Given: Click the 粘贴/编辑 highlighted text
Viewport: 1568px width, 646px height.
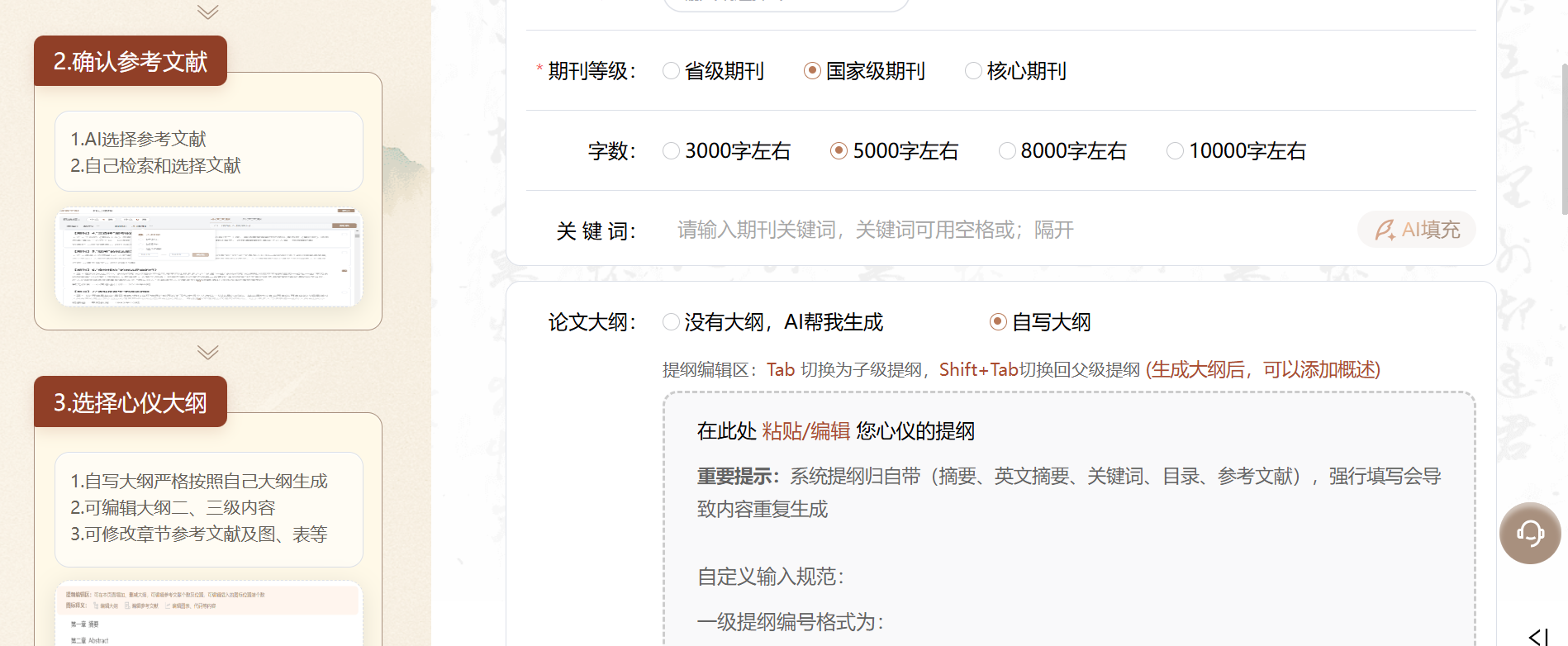Looking at the screenshot, I should 806,431.
